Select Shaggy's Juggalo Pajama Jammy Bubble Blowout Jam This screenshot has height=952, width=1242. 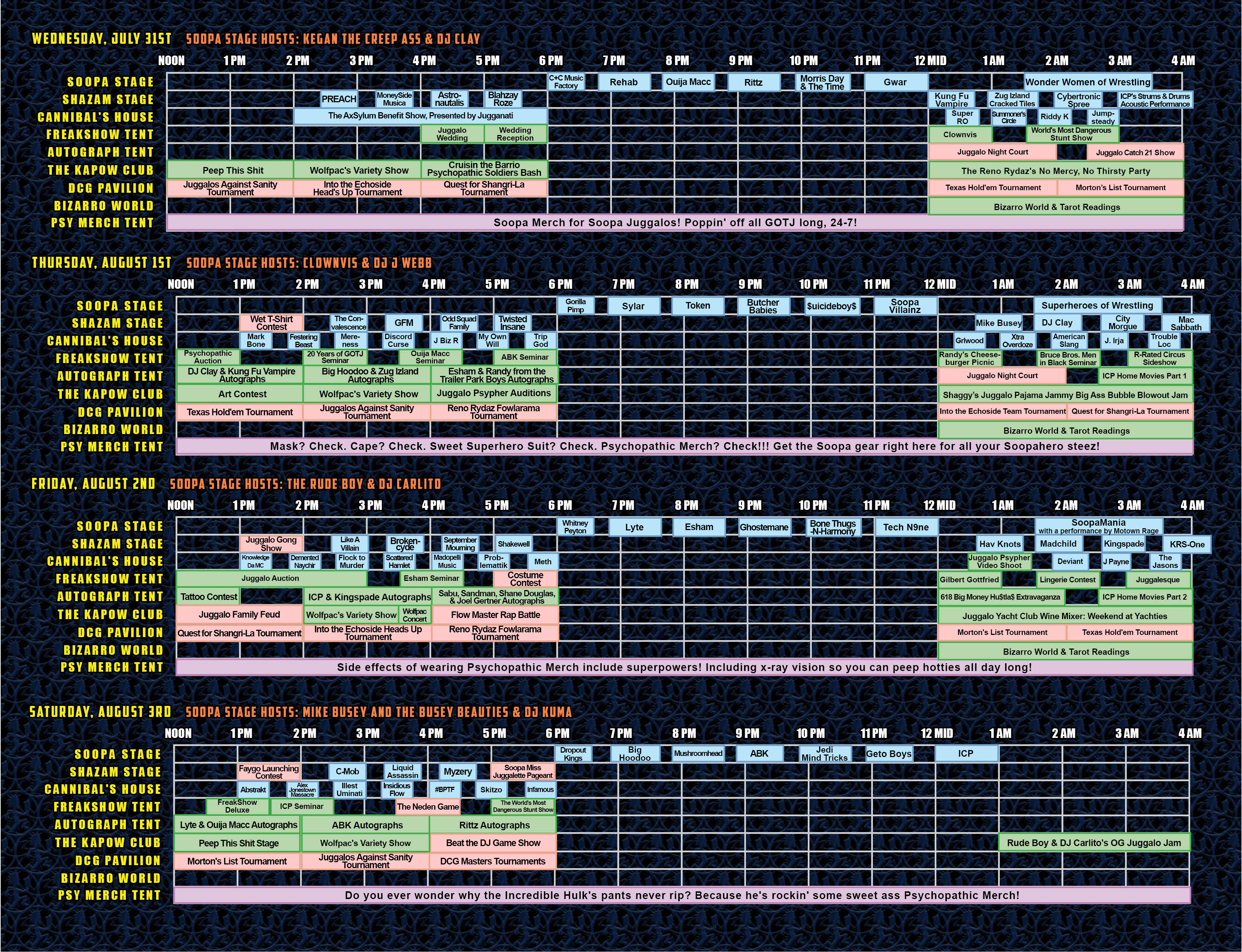tap(1065, 395)
